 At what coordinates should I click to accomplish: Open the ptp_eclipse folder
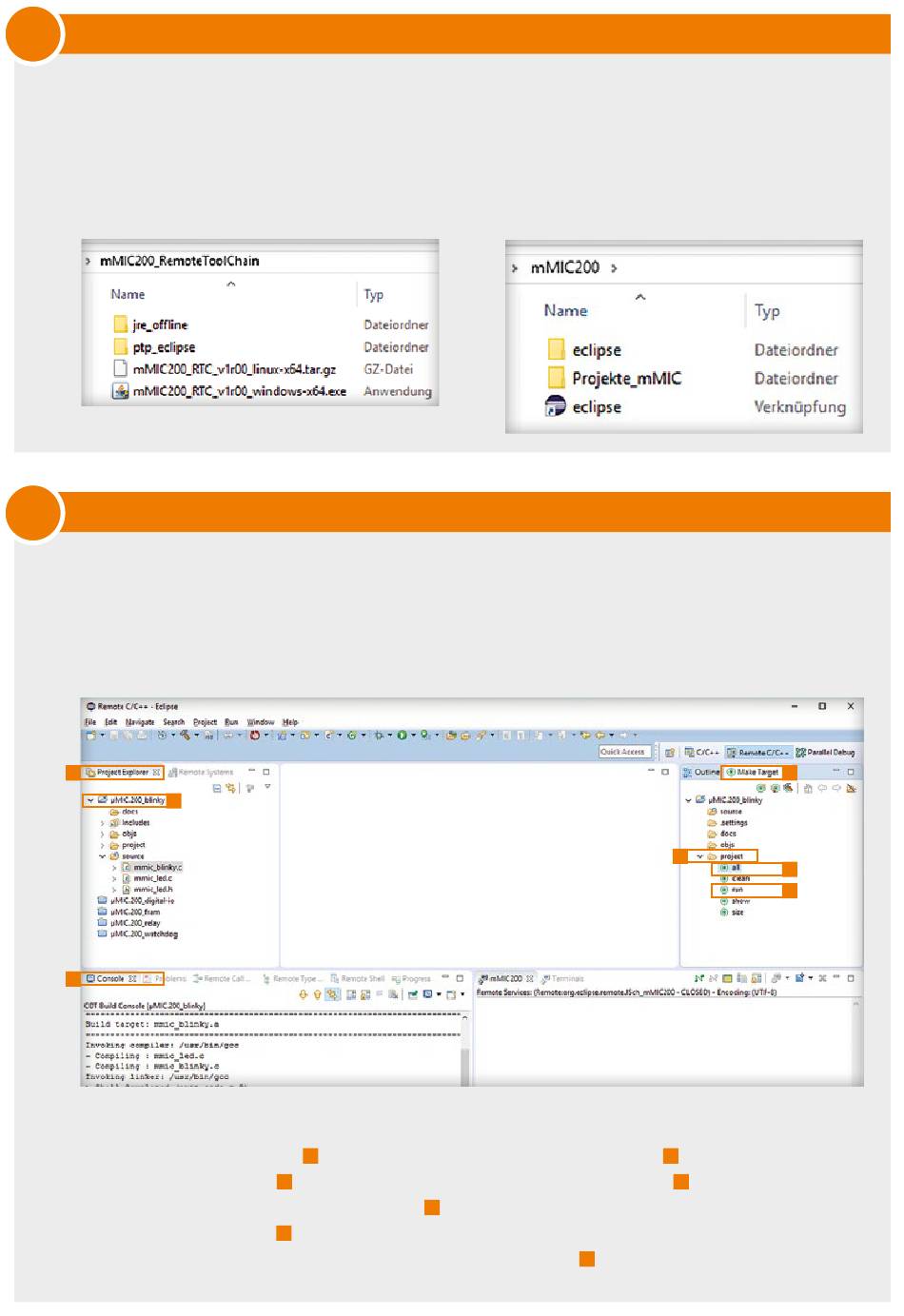[154, 347]
